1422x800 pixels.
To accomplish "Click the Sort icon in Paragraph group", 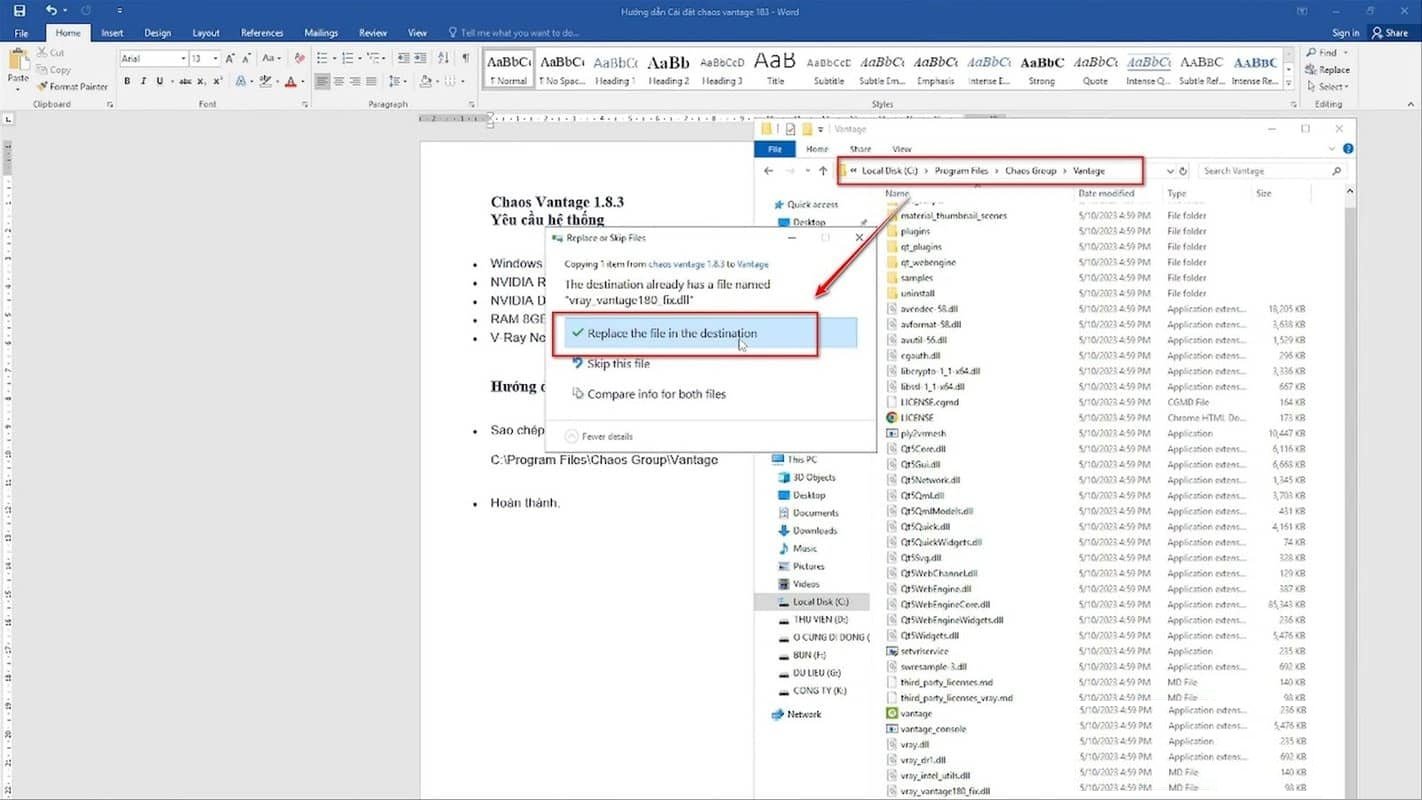I will coord(444,58).
